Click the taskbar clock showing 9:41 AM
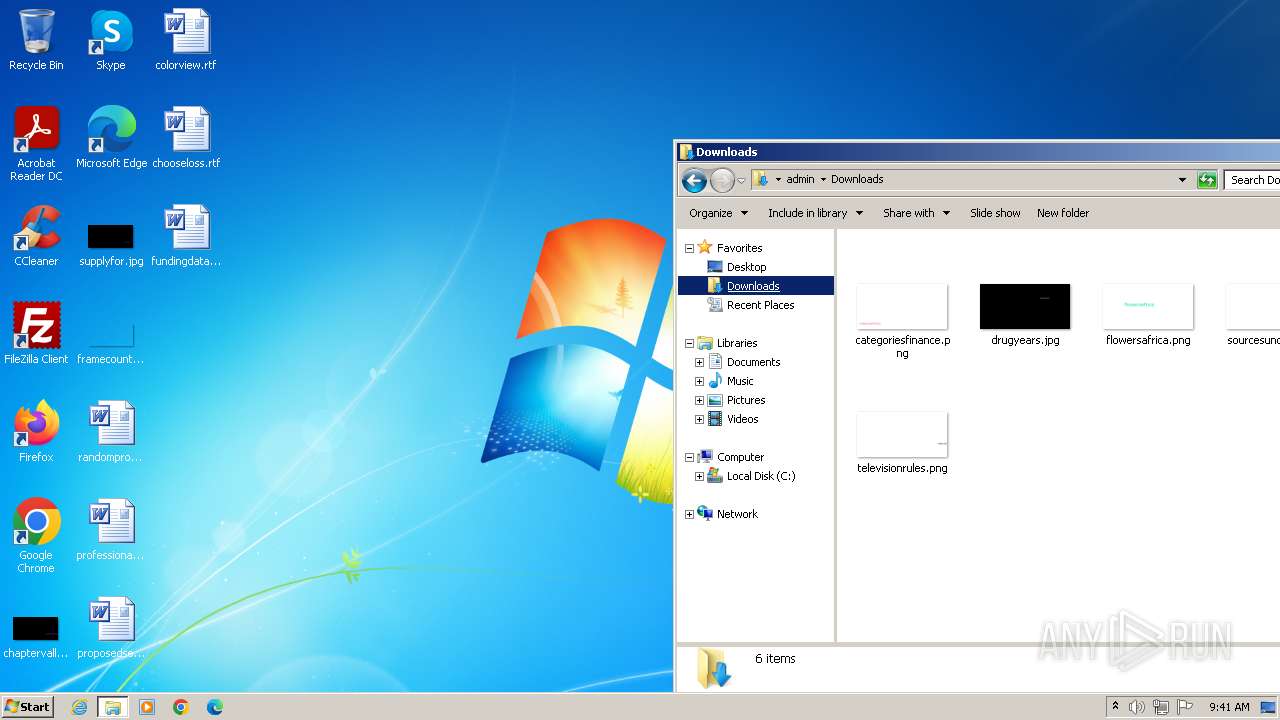Screen dimensions: 1280x720 tap(1229, 707)
